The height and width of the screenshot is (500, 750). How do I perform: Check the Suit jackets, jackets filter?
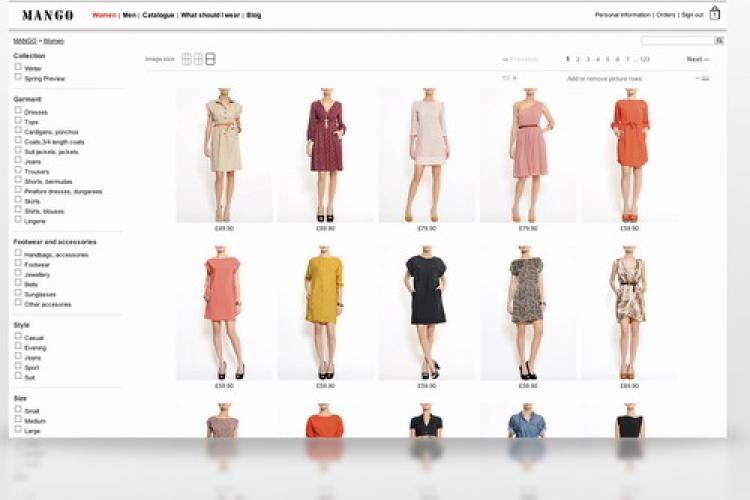(18, 150)
